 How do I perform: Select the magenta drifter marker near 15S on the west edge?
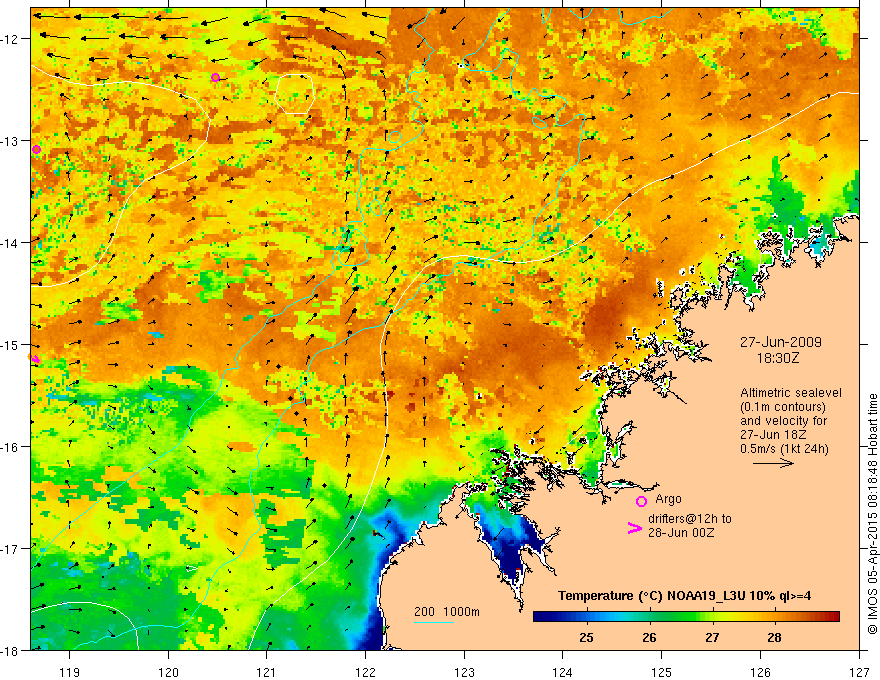[x=35, y=359]
